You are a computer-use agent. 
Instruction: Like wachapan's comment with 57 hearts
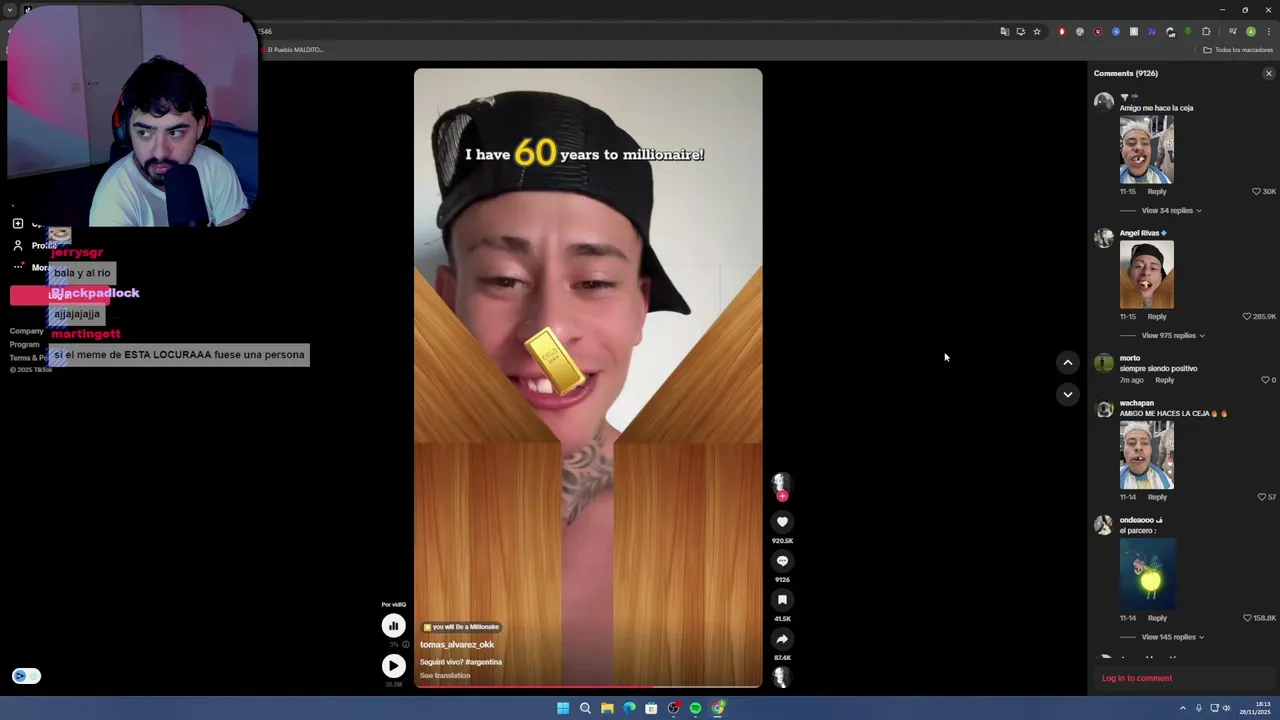tap(1261, 497)
